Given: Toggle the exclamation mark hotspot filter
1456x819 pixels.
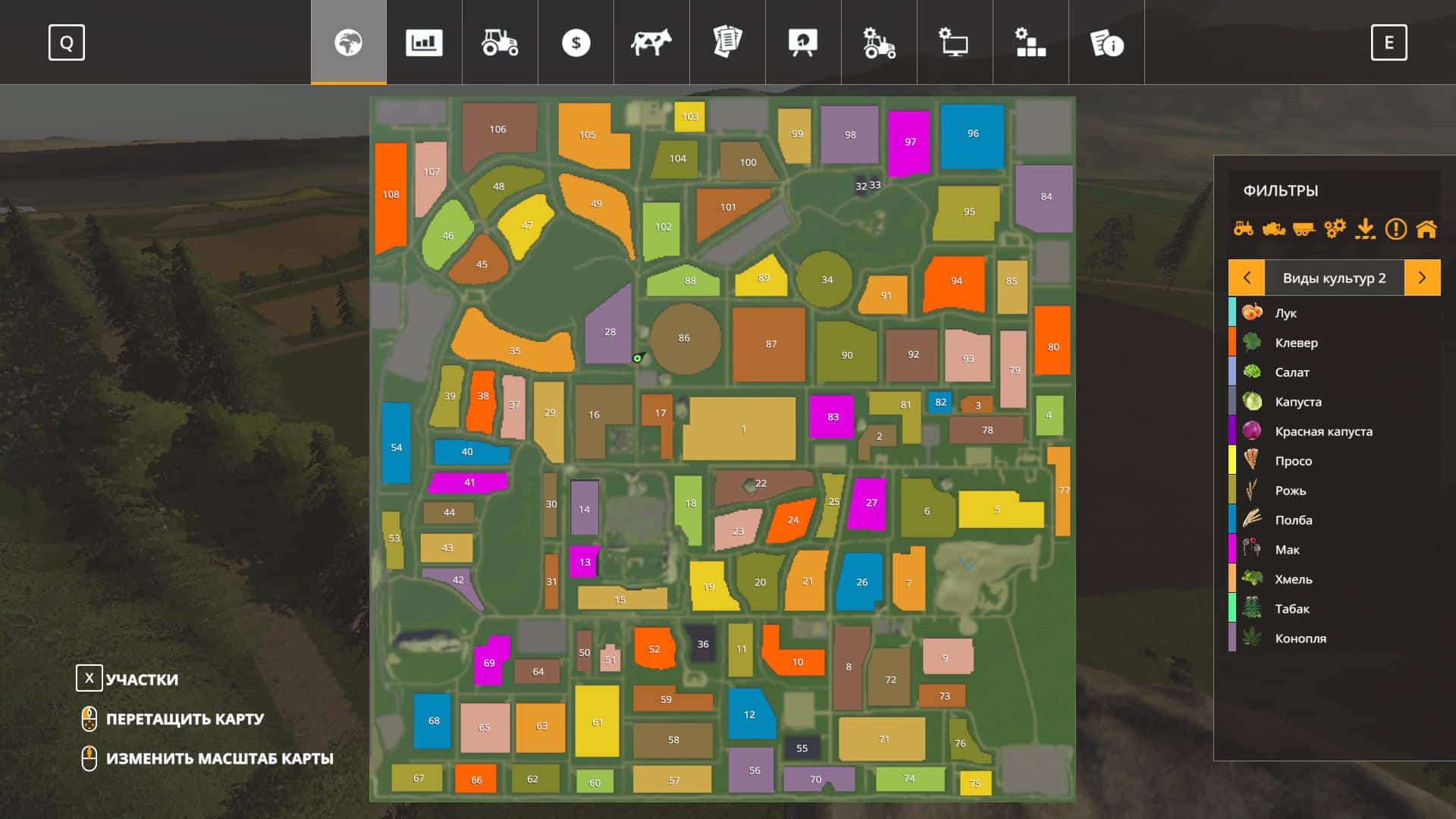Looking at the screenshot, I should 1395,228.
